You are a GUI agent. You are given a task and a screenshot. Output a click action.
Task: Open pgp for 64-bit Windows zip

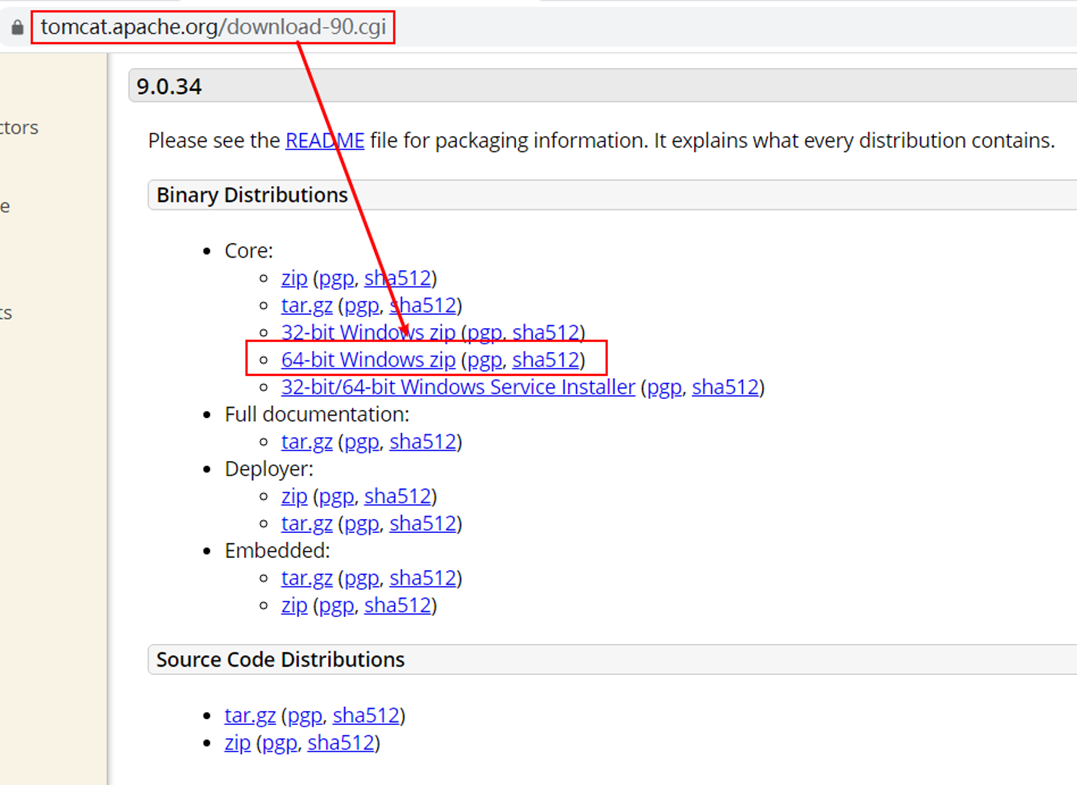(485, 360)
